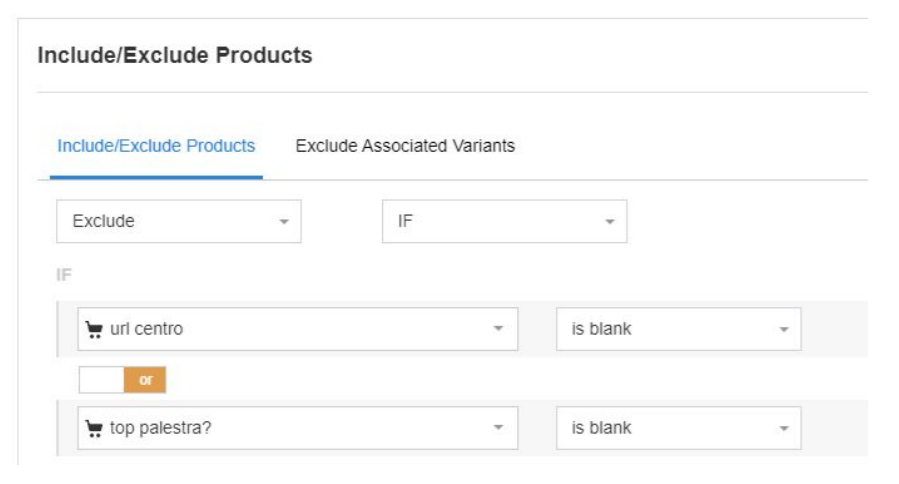This screenshot has height=484, width=899.
Task: Click the arrow on the IF dropdown
Action: (x=609, y=224)
